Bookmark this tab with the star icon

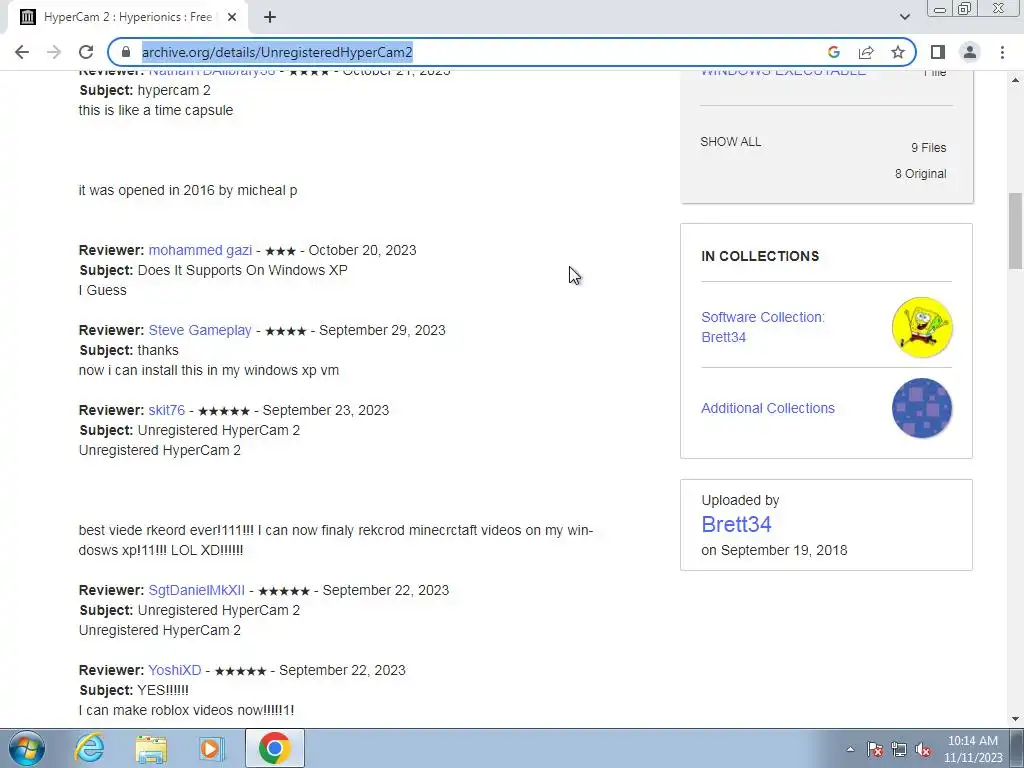(898, 52)
